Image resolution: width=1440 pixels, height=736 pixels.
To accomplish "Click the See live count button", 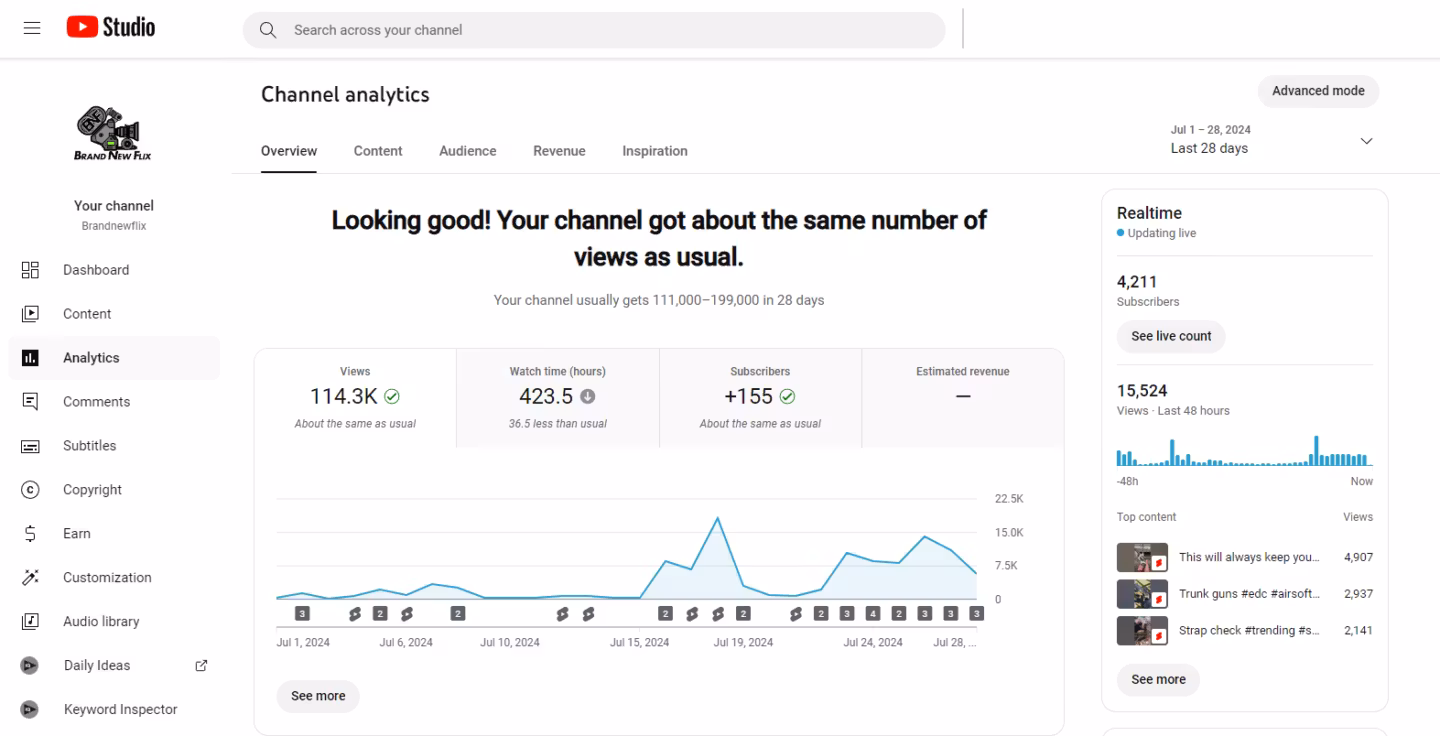I will coord(1170,336).
